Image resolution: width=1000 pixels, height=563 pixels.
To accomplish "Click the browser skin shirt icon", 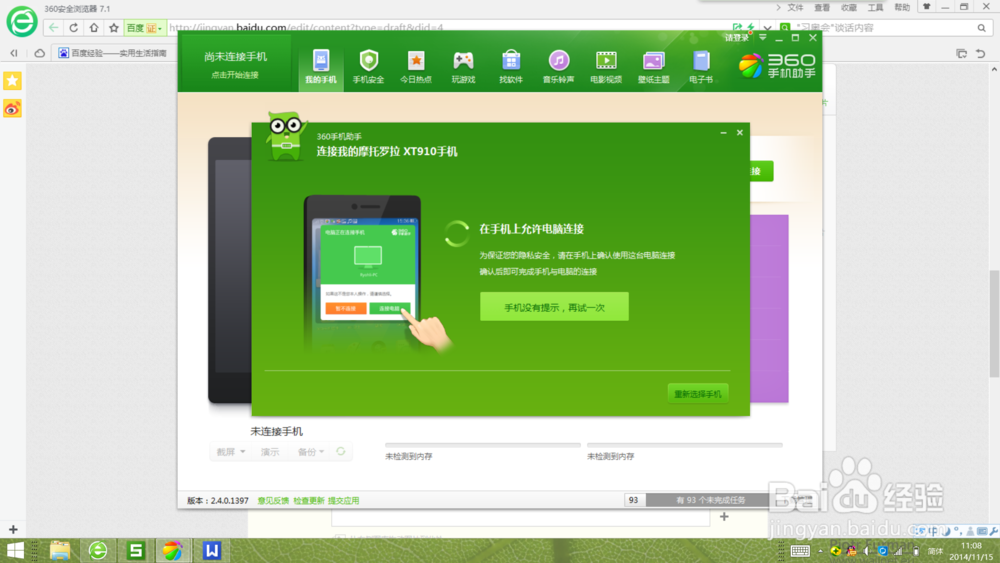I will [x=927, y=6].
